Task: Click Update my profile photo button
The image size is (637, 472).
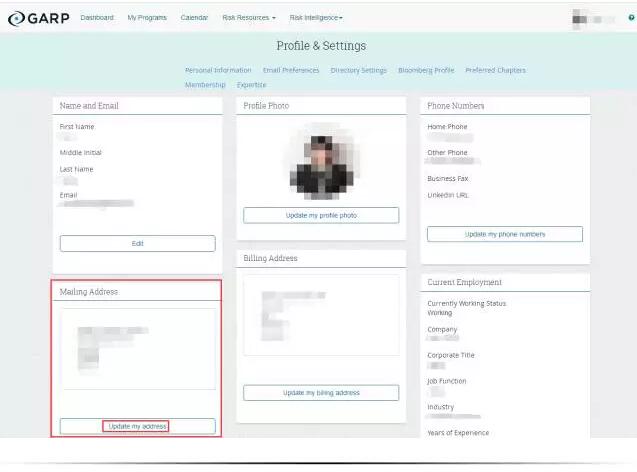Action: (x=321, y=215)
